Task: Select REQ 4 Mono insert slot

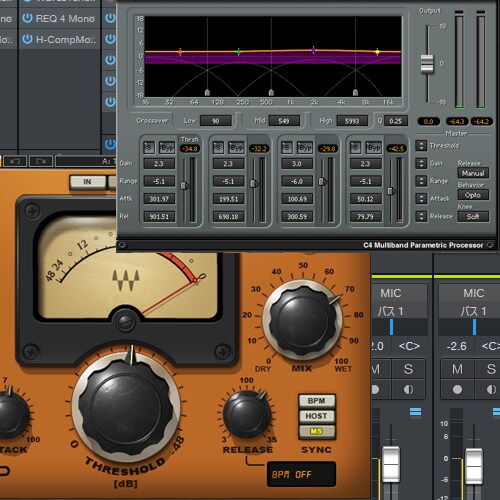Action: [59, 18]
